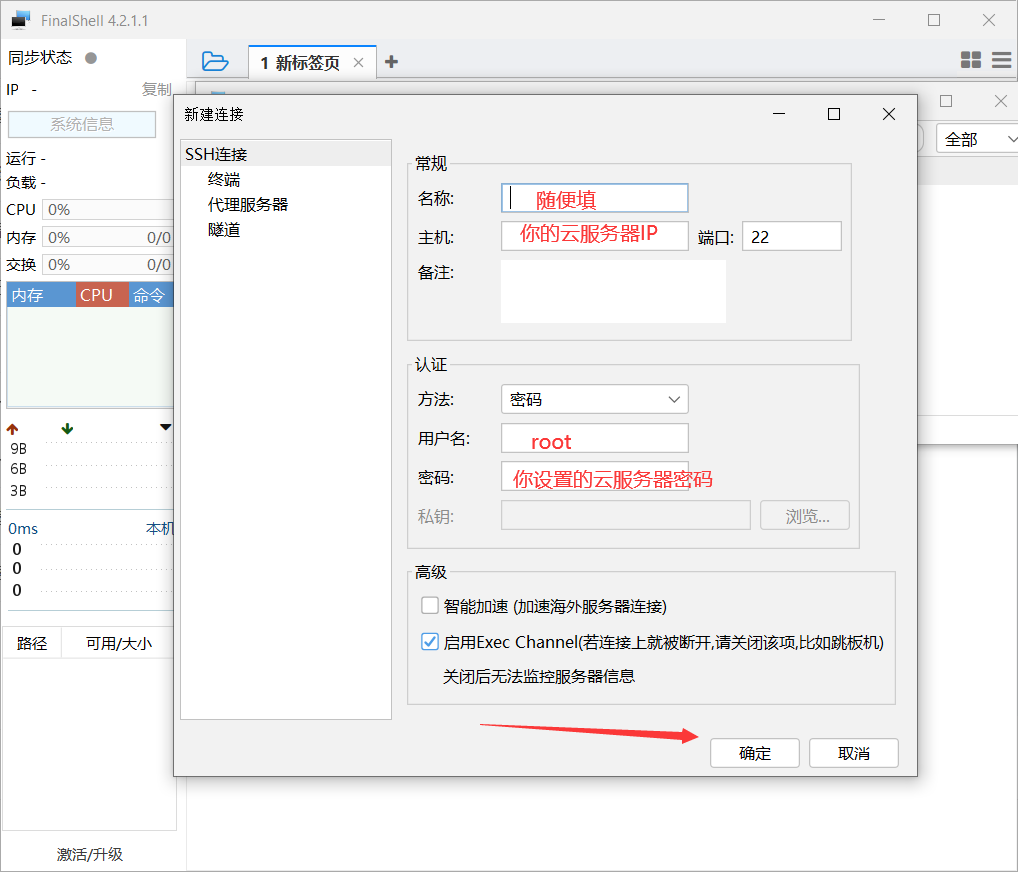
Task: Click 激活/升级 activate upgrade link
Action: 90,854
